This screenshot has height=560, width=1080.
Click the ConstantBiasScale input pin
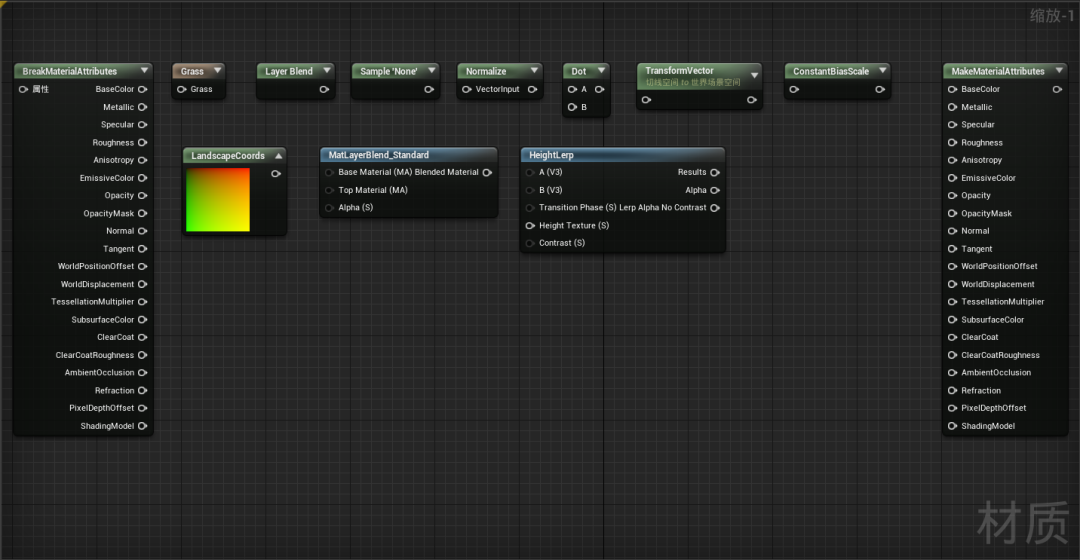(x=794, y=89)
